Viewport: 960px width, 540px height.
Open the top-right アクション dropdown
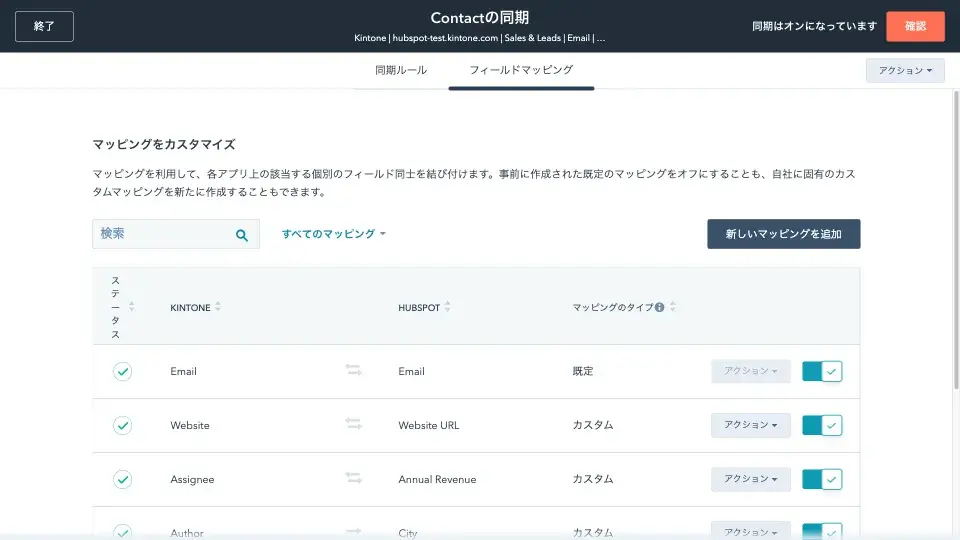pos(904,71)
